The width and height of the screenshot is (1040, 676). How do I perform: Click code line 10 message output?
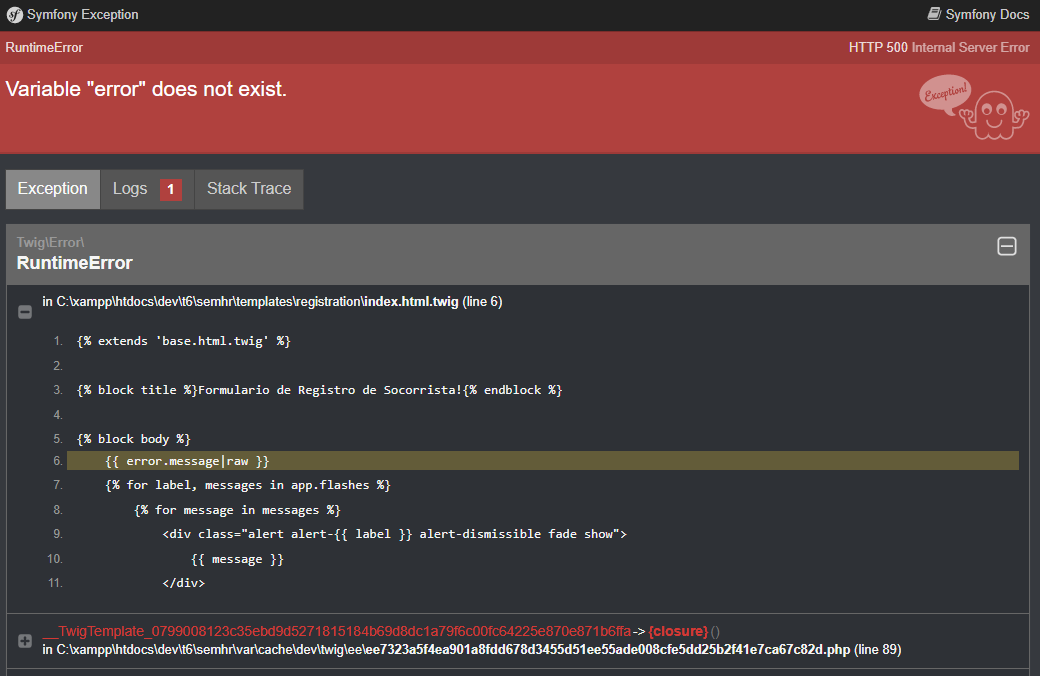click(x=237, y=559)
